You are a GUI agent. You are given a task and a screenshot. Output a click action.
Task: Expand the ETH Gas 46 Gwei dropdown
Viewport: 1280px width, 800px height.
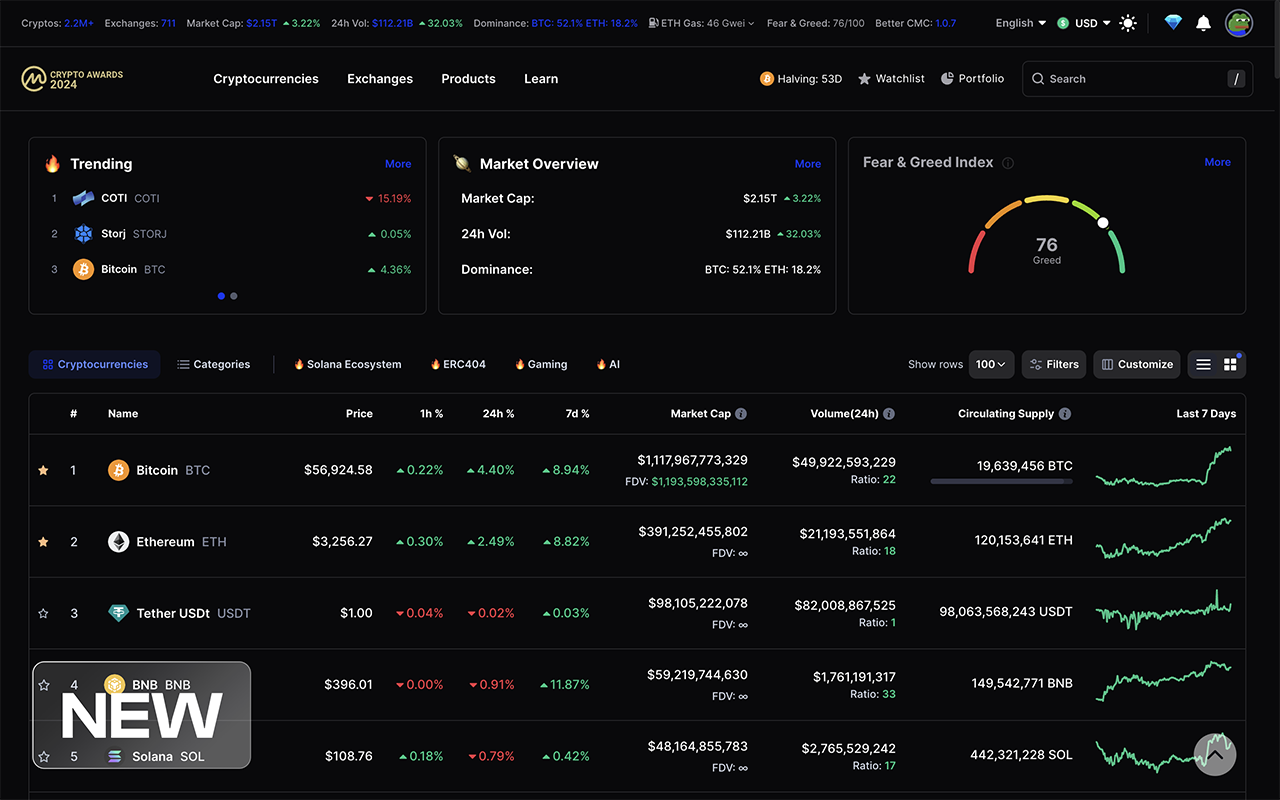(x=701, y=23)
